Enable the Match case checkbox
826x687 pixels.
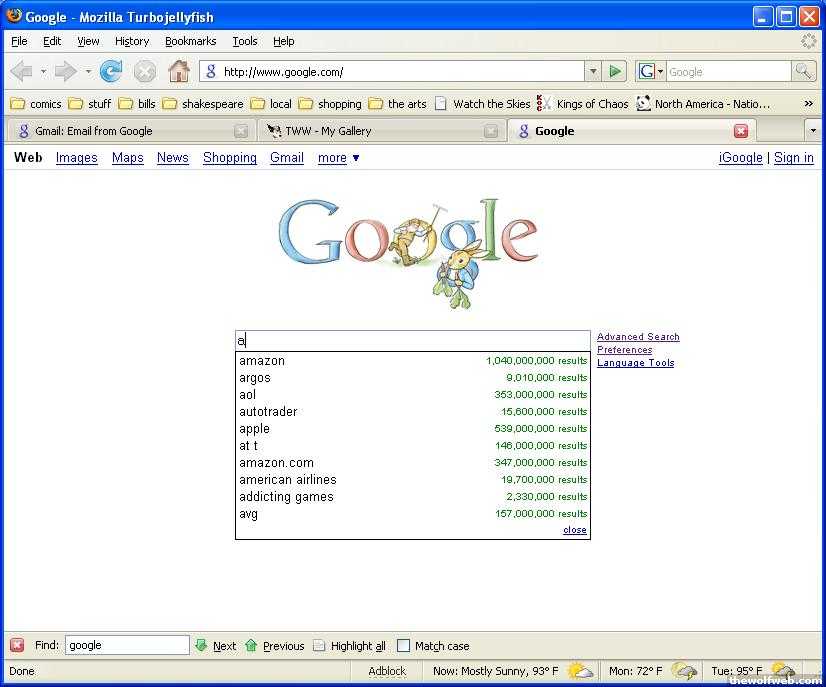coord(404,646)
